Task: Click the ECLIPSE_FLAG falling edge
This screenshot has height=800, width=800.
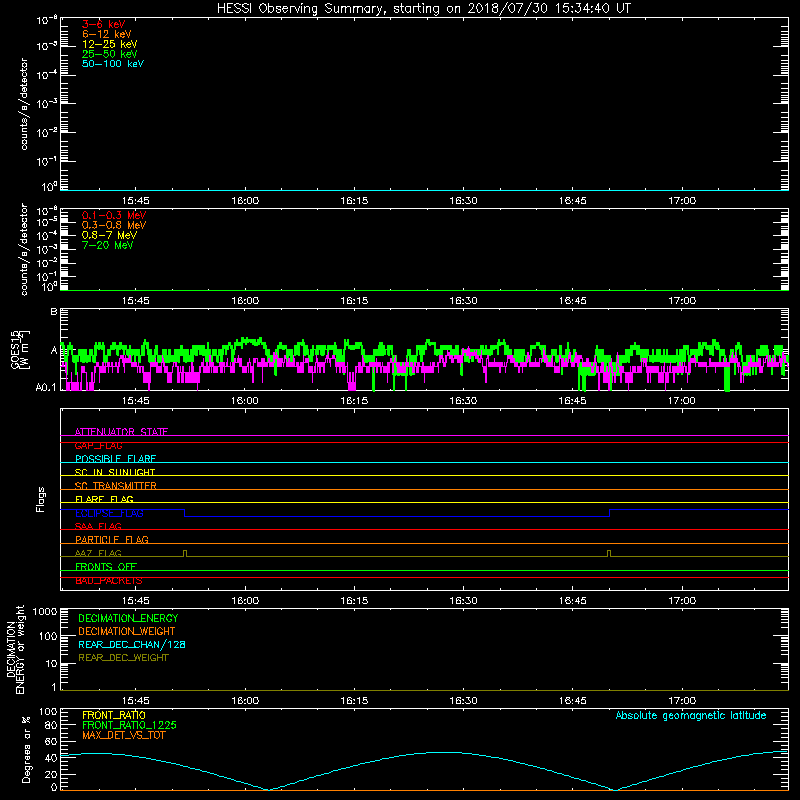Action: click(184, 513)
